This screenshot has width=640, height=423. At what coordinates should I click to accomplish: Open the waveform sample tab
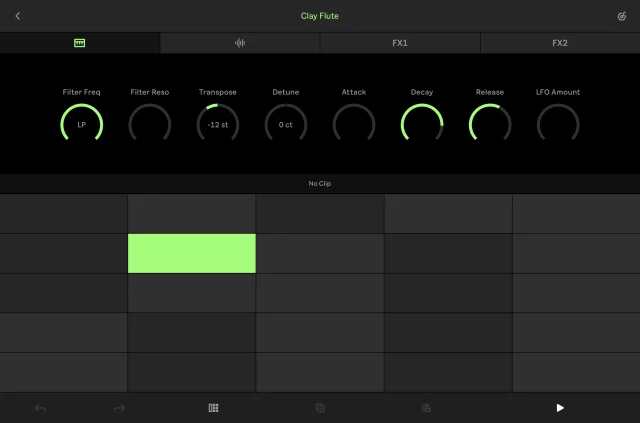(x=240, y=43)
